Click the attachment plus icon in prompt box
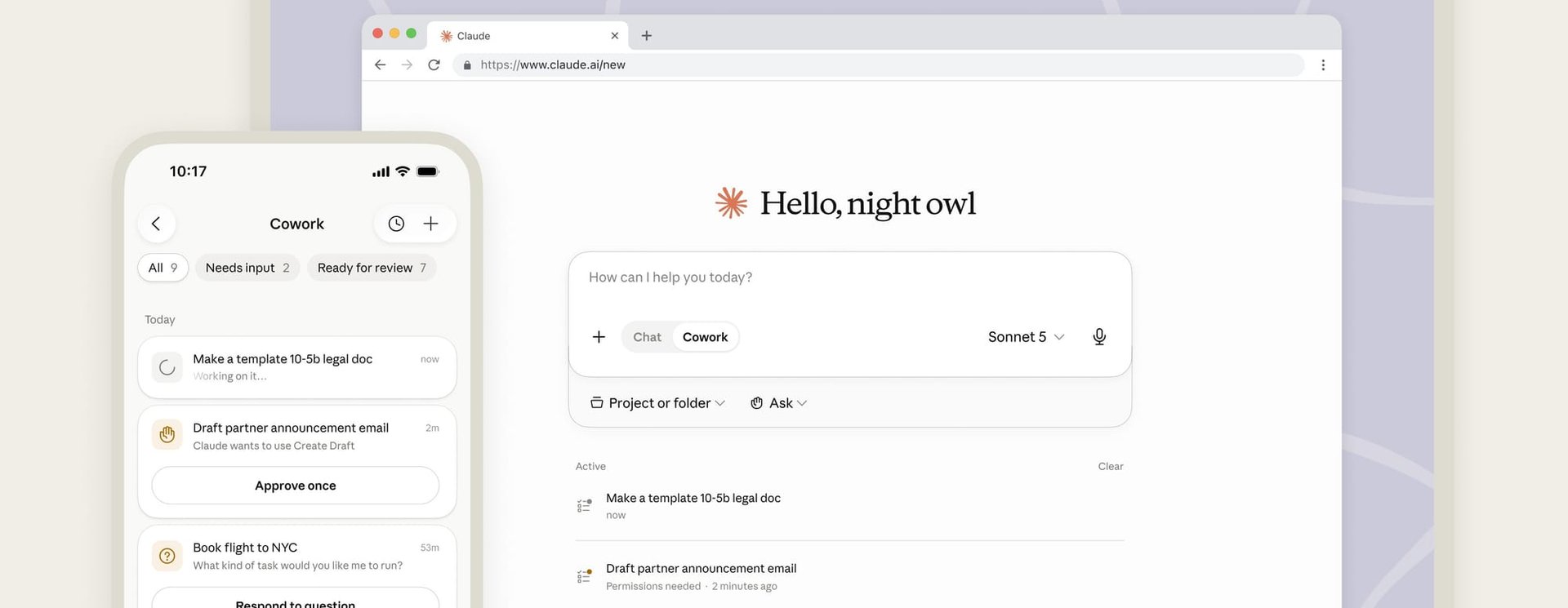Image resolution: width=1568 pixels, height=608 pixels. (x=599, y=337)
